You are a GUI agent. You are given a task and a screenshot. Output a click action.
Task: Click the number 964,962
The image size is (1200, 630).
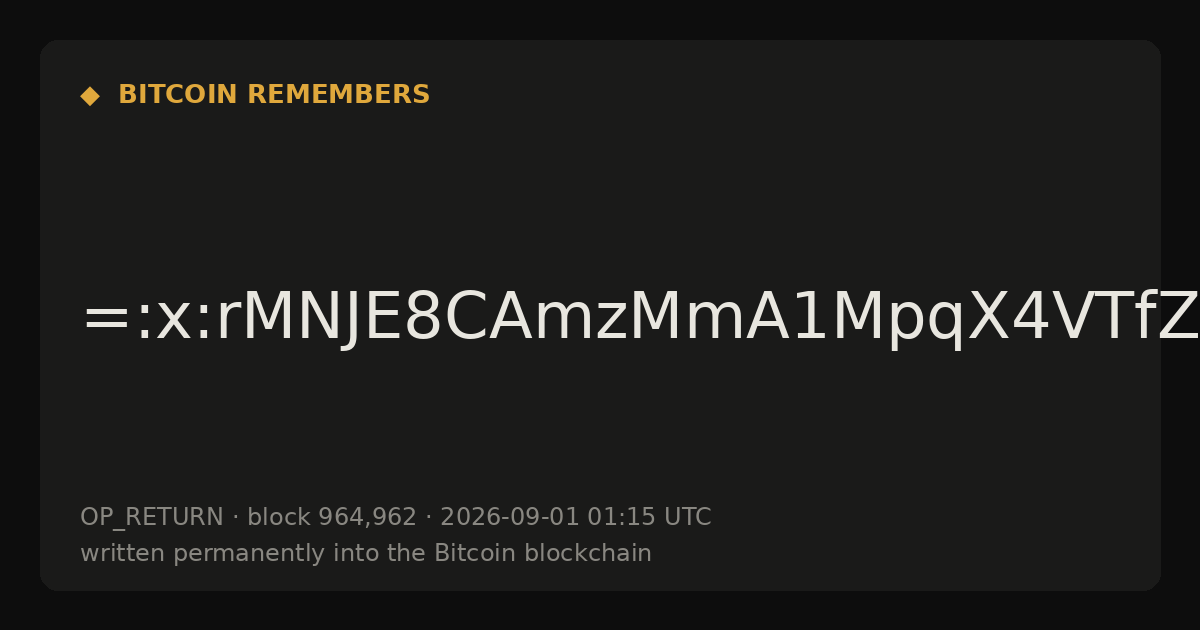[367, 518]
